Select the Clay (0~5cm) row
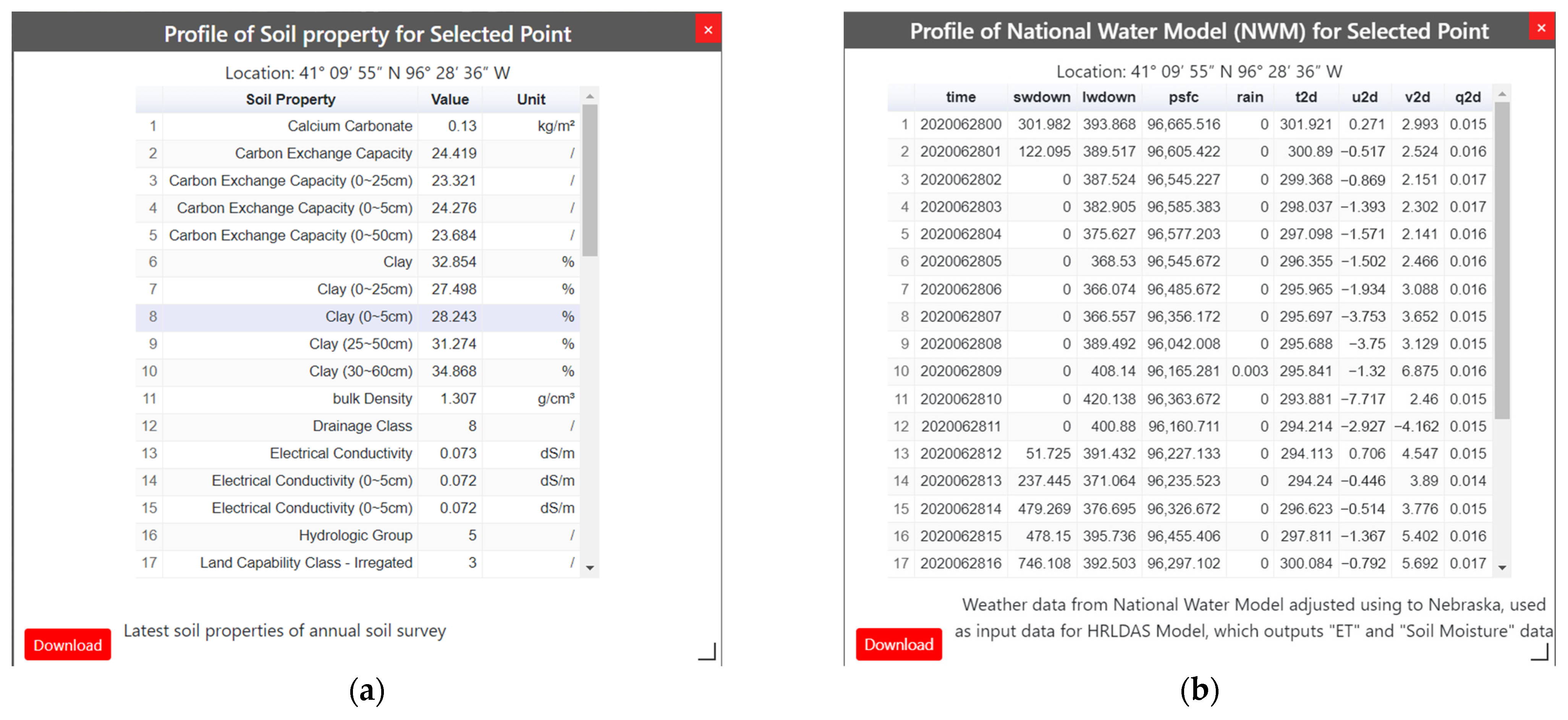Image resolution: width=1568 pixels, height=720 pixels. [x=368, y=317]
